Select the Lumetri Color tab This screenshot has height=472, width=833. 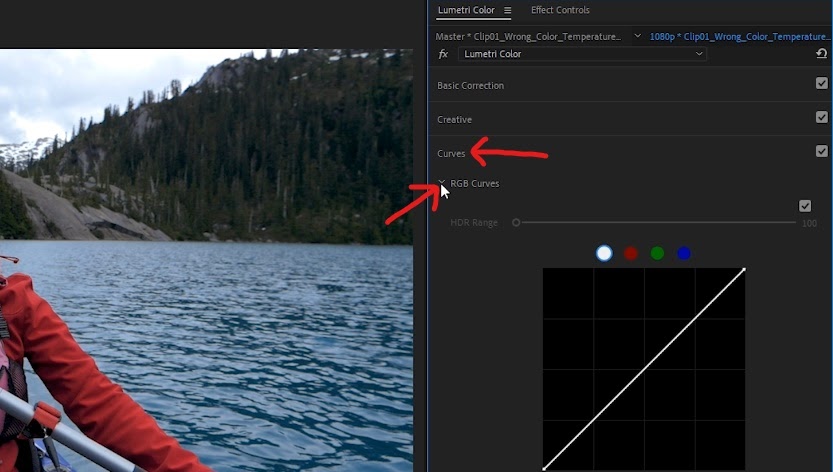[x=466, y=10]
